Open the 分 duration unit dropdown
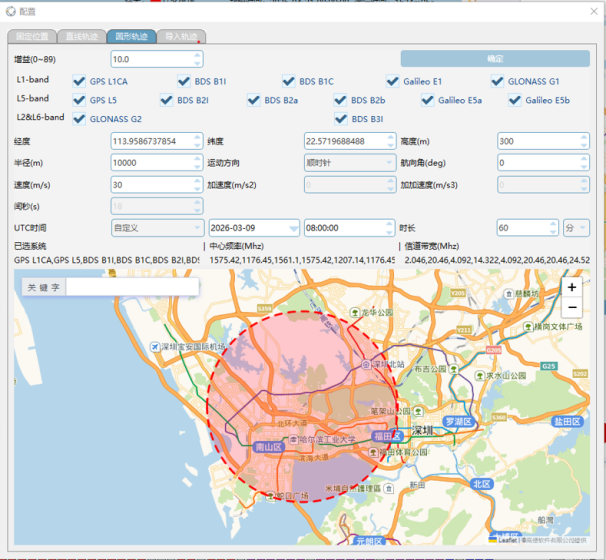The height and width of the screenshot is (560, 606). coord(576,228)
